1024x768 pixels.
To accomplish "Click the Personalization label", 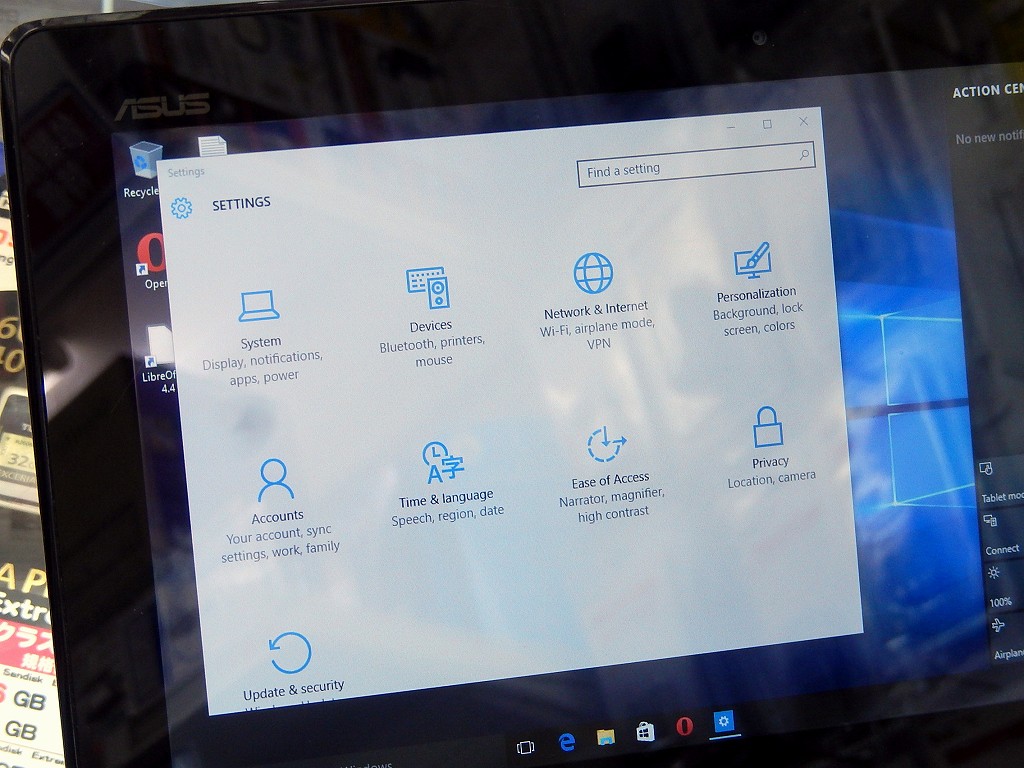I will pyautogui.click(x=756, y=295).
